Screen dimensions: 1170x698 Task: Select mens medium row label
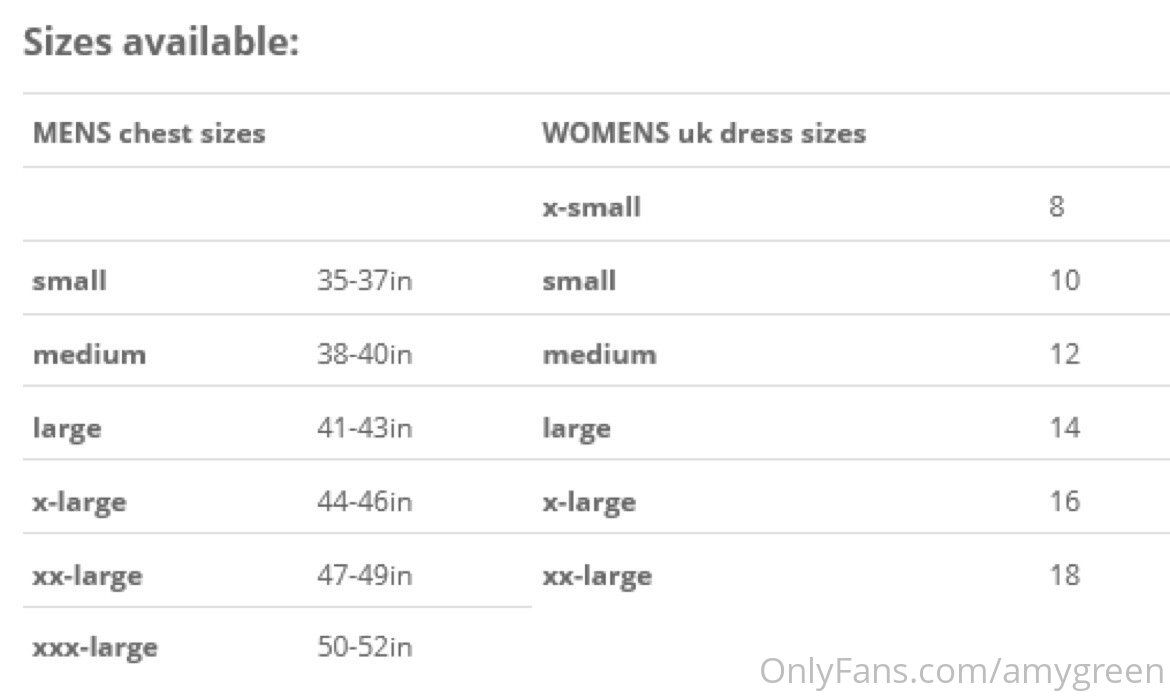[90, 354]
